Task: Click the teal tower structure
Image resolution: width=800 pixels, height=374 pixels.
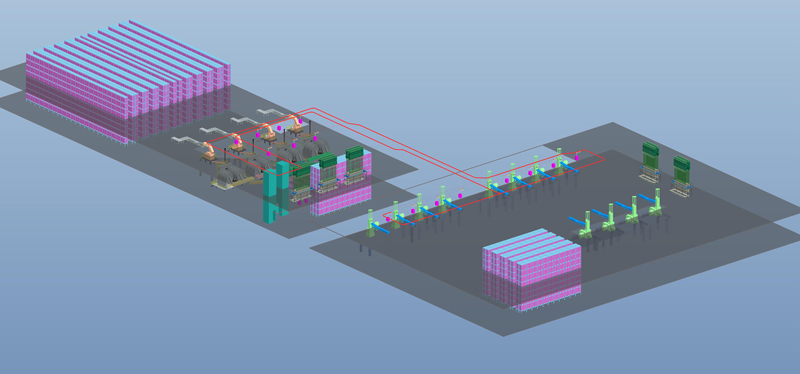Action: point(276,190)
